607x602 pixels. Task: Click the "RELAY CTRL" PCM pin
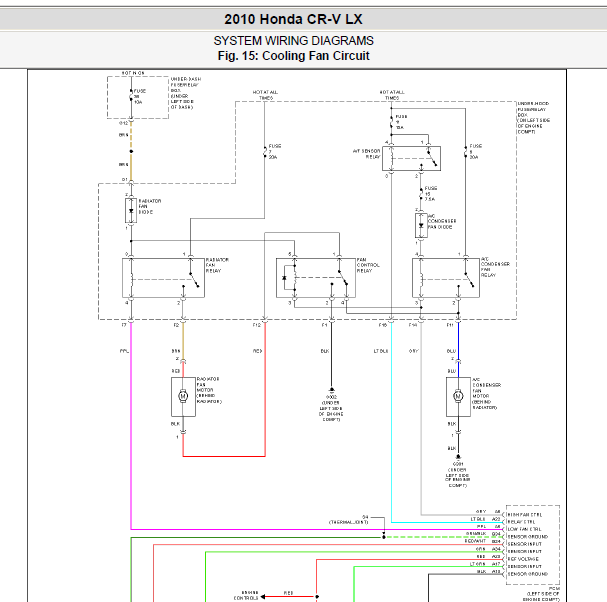pyautogui.click(x=521, y=522)
